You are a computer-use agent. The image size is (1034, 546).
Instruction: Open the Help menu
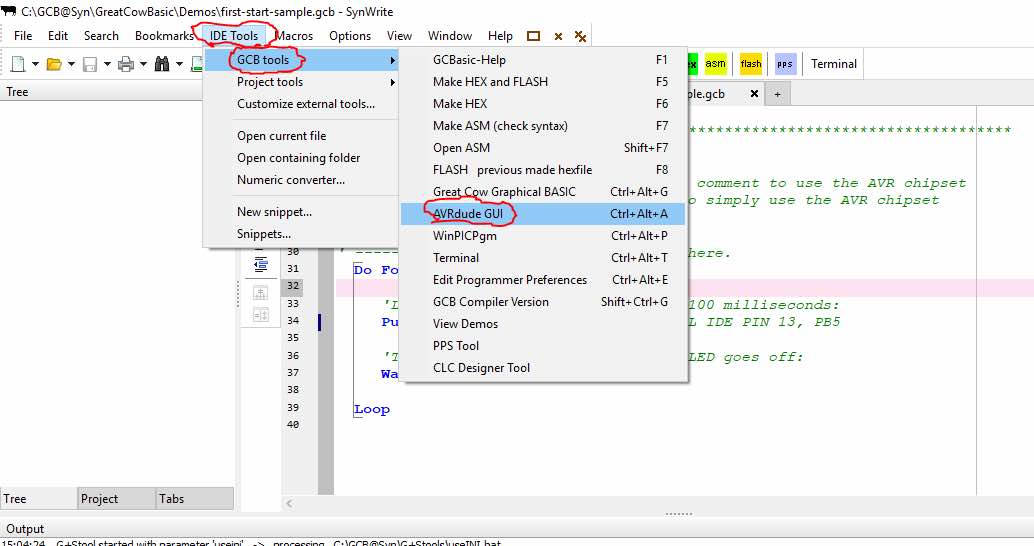point(500,36)
